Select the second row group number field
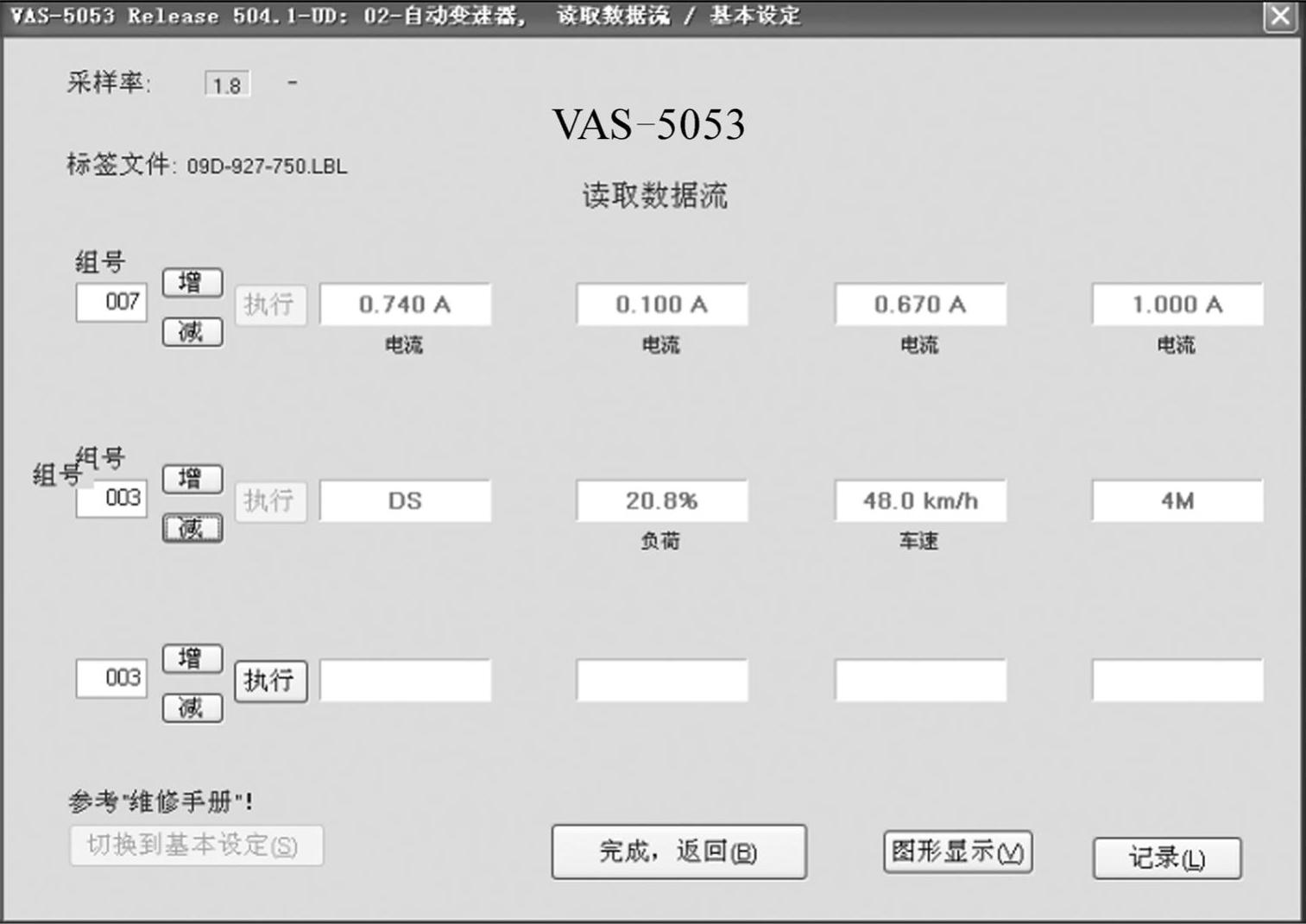Viewport: 1306px width, 924px height. point(111,499)
